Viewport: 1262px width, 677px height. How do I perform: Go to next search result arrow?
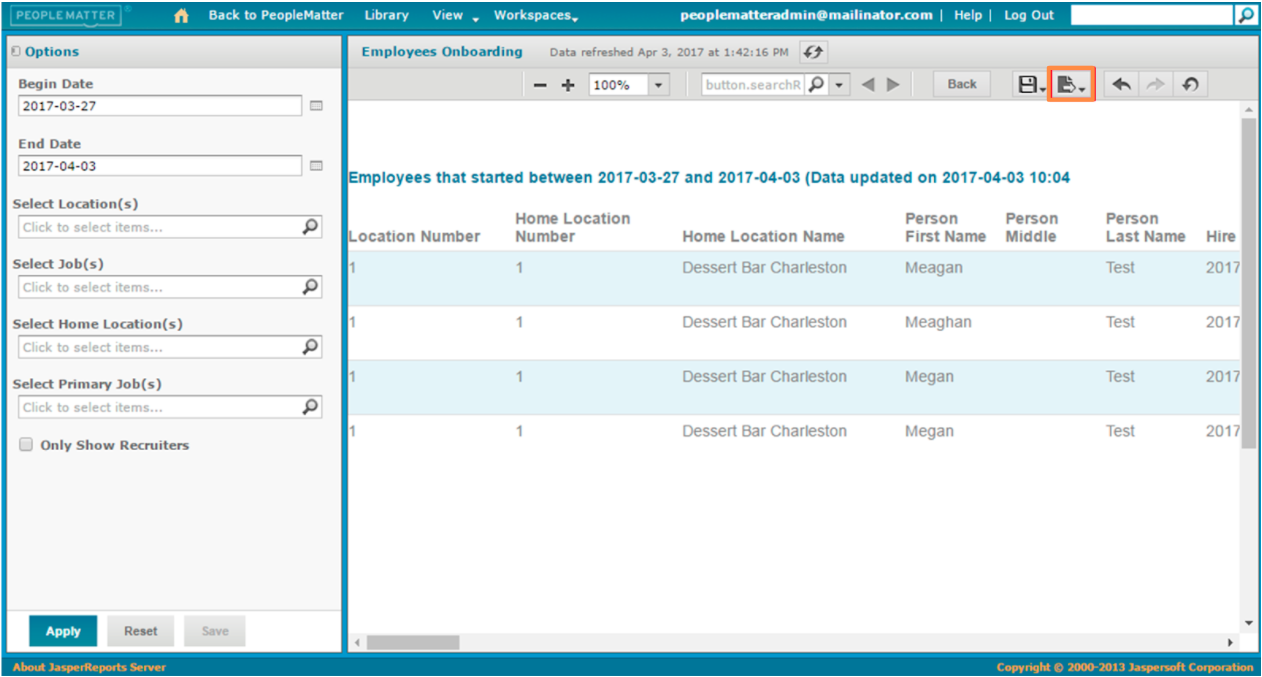(893, 85)
